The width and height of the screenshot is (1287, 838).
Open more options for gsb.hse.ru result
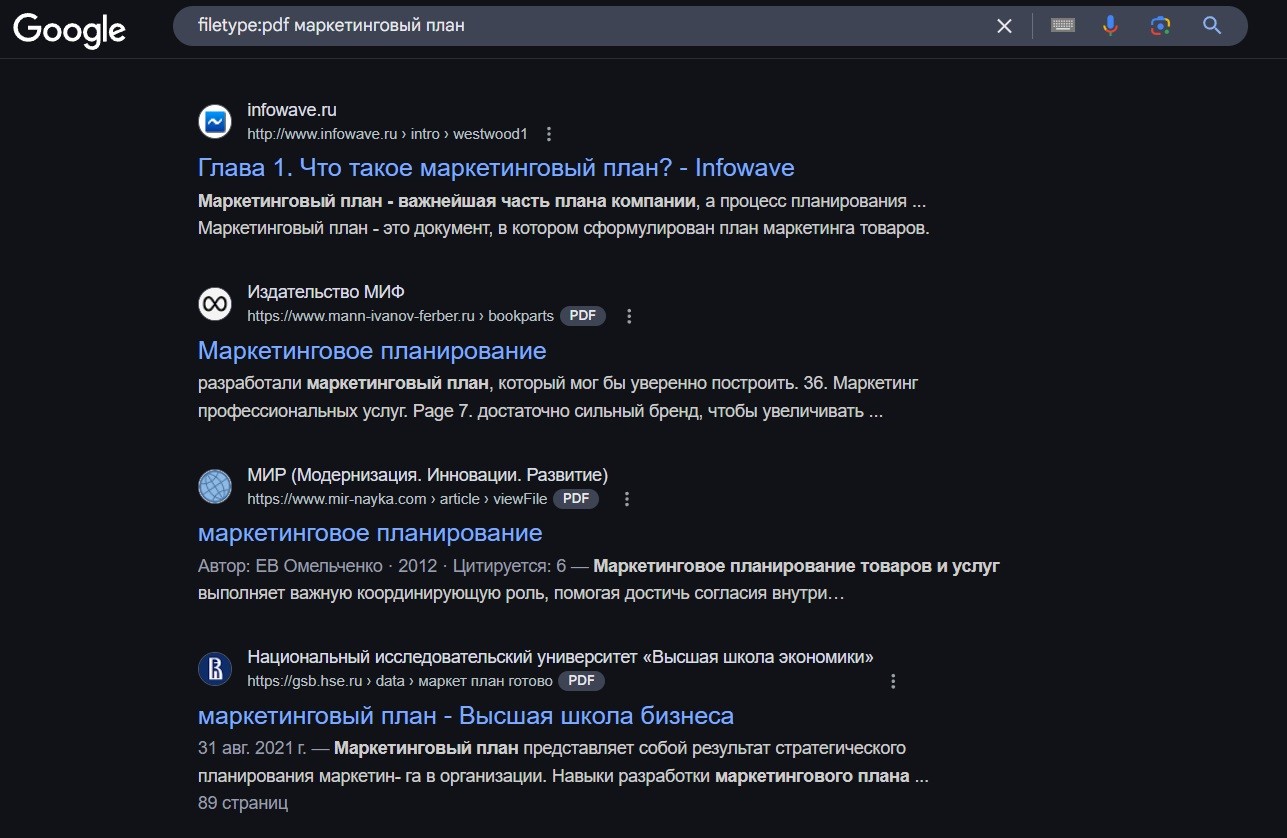893,681
